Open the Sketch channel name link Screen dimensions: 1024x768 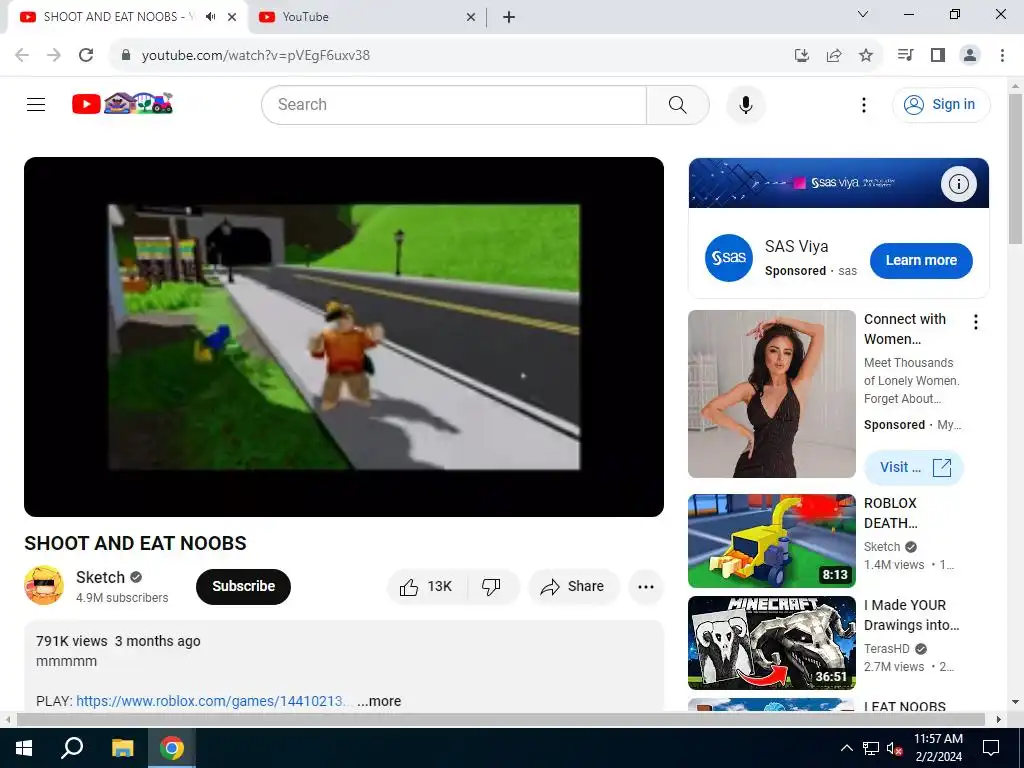coord(100,577)
